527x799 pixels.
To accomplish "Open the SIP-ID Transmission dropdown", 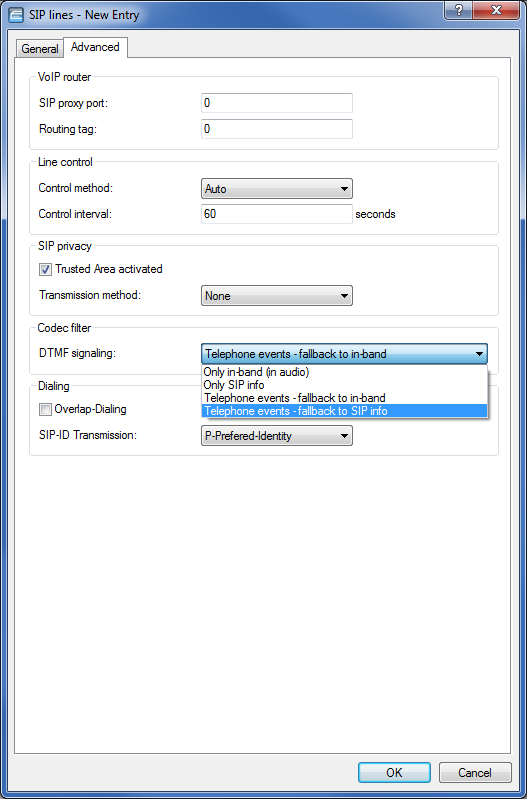I will click(x=277, y=436).
